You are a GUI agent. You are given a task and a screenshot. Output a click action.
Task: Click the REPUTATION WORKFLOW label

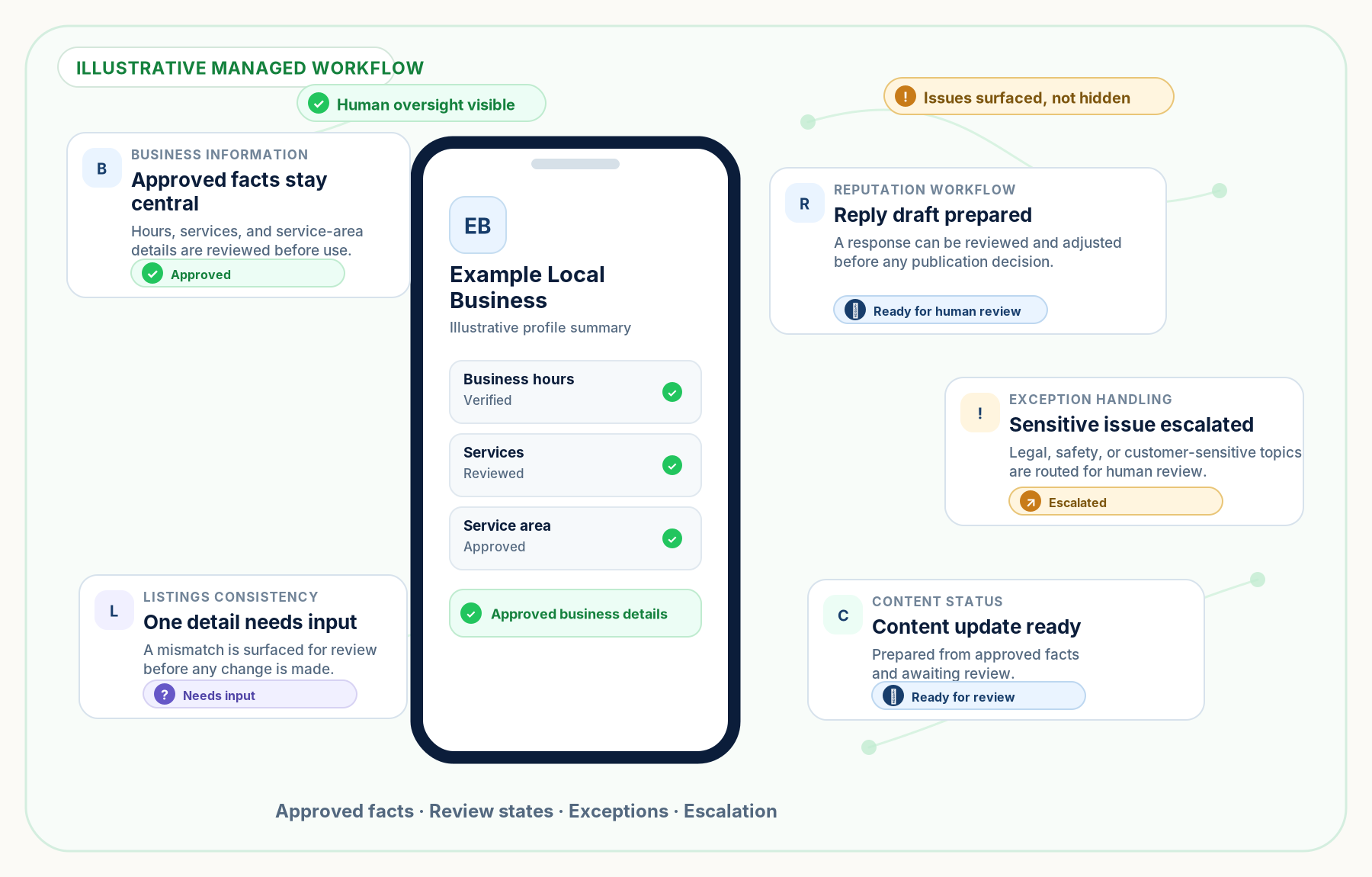925,190
